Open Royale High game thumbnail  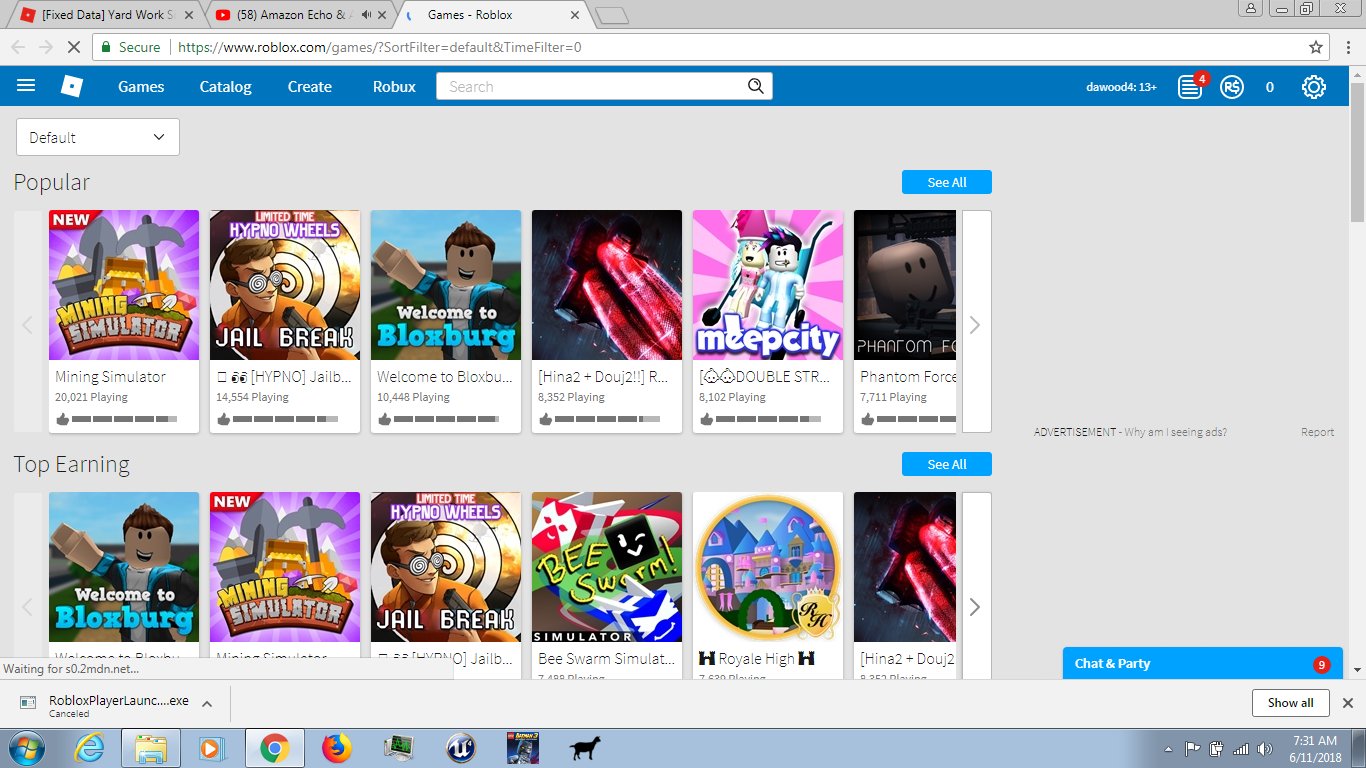click(768, 567)
